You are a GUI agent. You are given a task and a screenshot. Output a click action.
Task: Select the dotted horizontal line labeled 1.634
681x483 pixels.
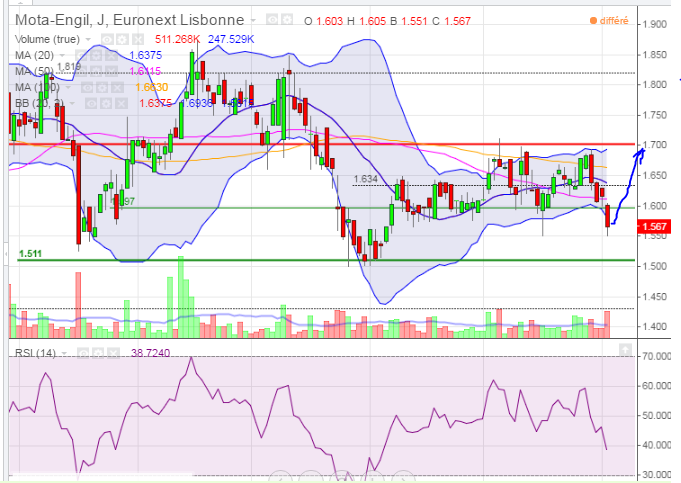(x=493, y=185)
